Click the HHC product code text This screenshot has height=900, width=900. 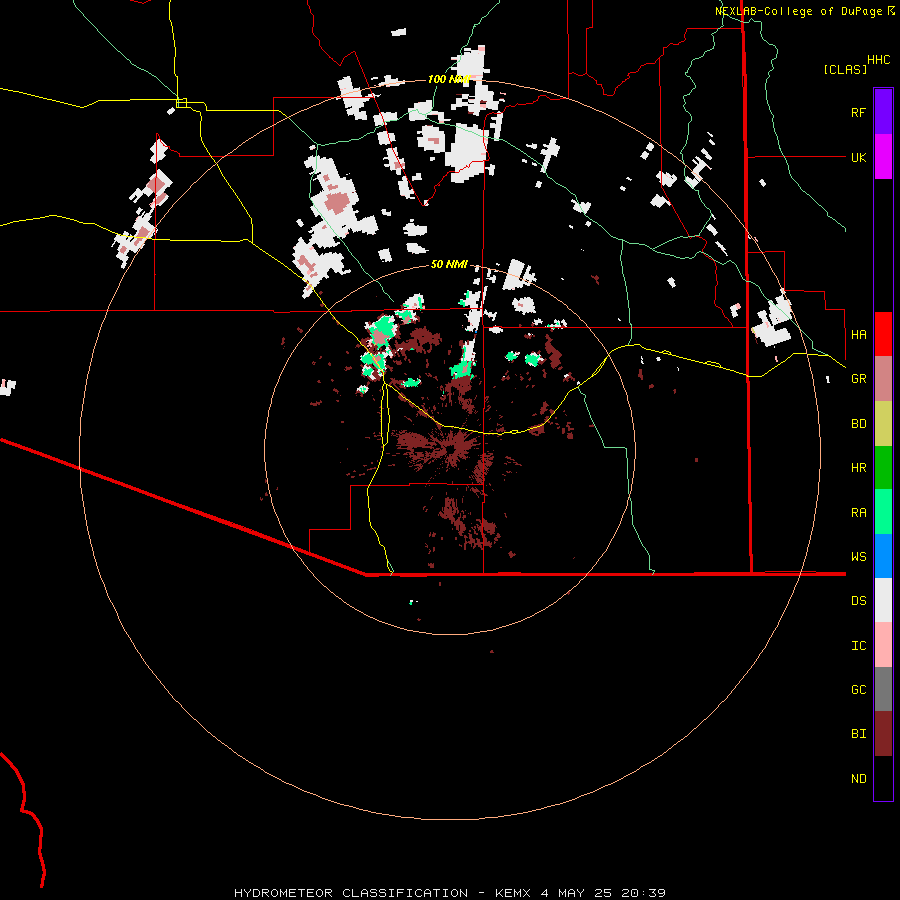pyautogui.click(x=879, y=60)
